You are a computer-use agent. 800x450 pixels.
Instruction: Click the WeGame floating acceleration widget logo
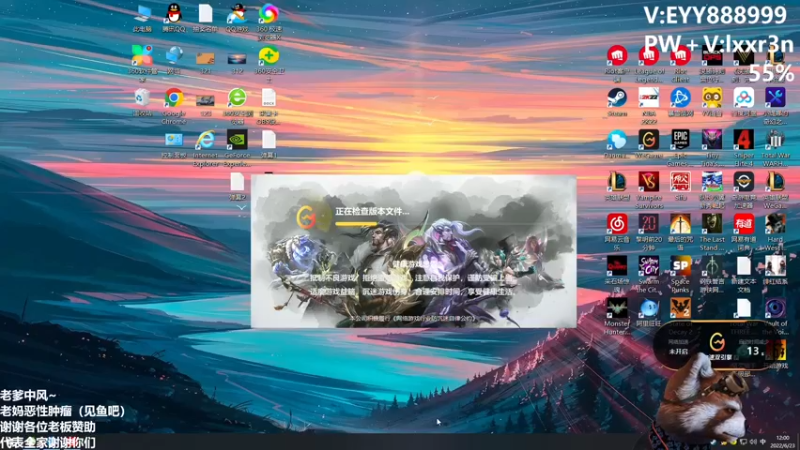click(x=717, y=341)
